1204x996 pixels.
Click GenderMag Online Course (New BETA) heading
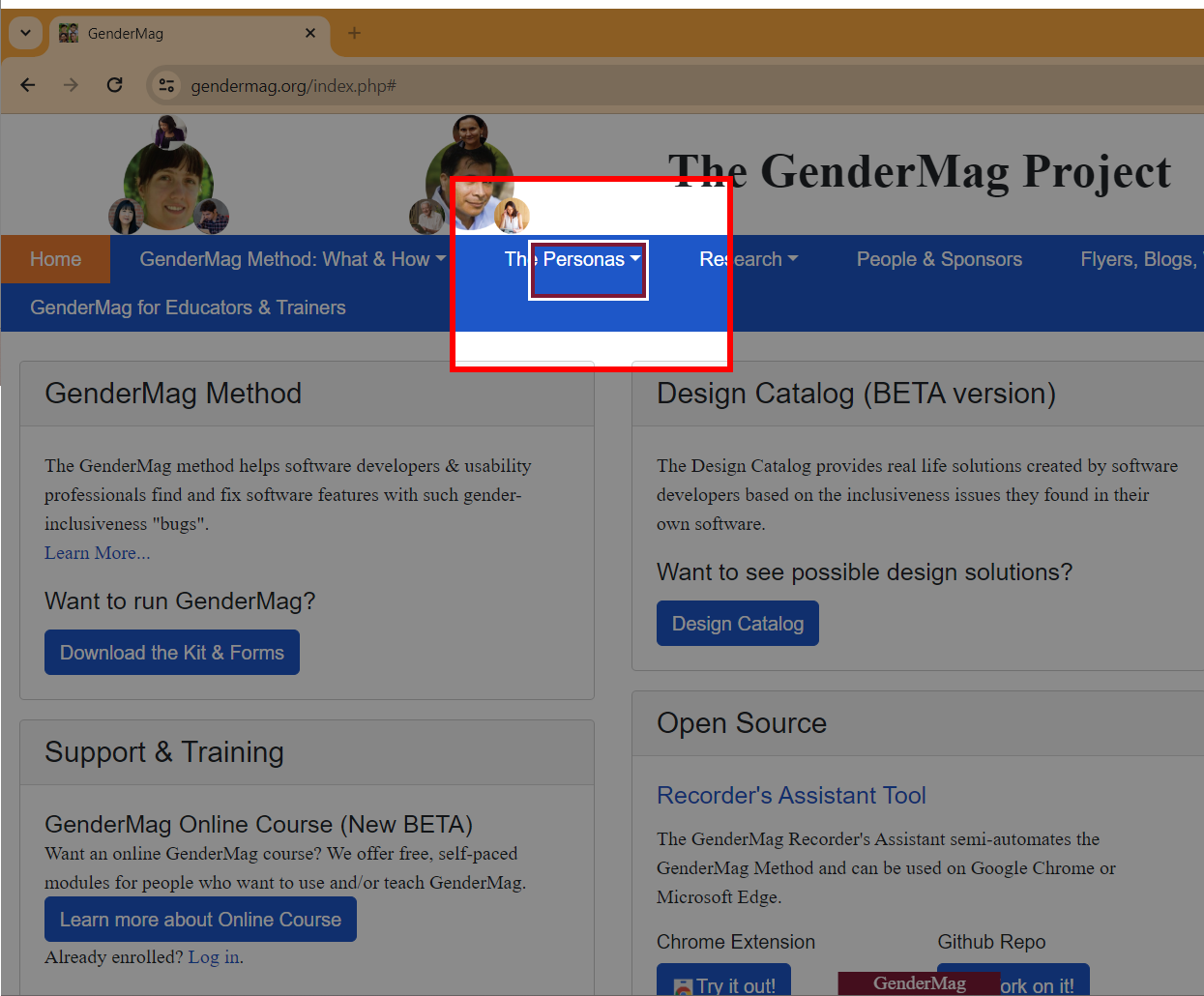(x=258, y=824)
